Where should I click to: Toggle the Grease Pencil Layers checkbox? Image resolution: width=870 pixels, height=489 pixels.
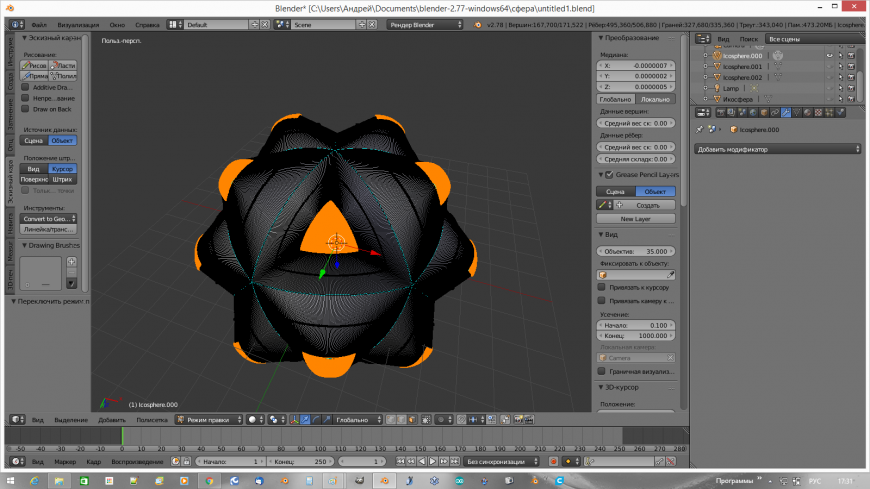[x=609, y=174]
